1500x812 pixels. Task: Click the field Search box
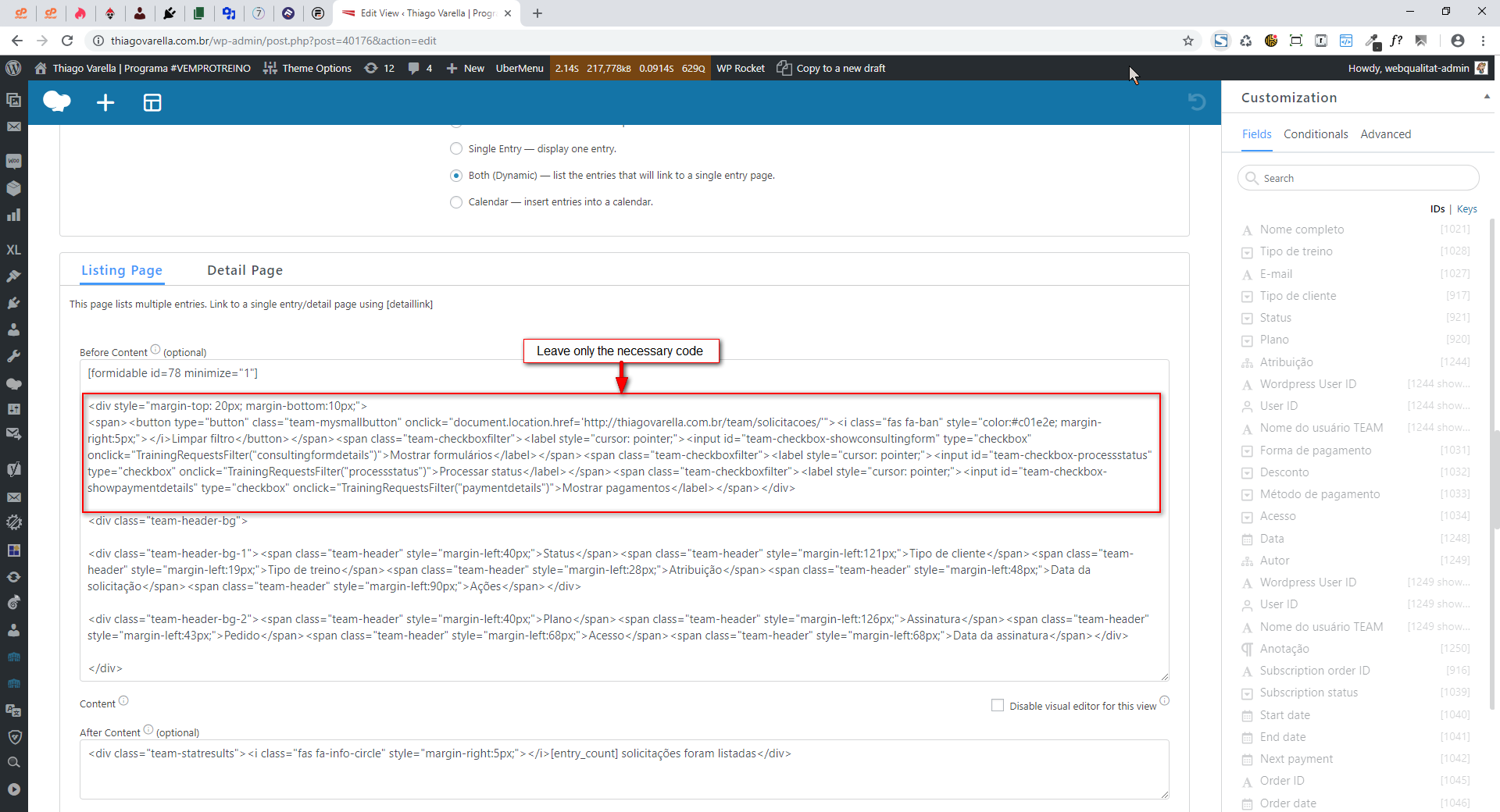click(x=1358, y=178)
